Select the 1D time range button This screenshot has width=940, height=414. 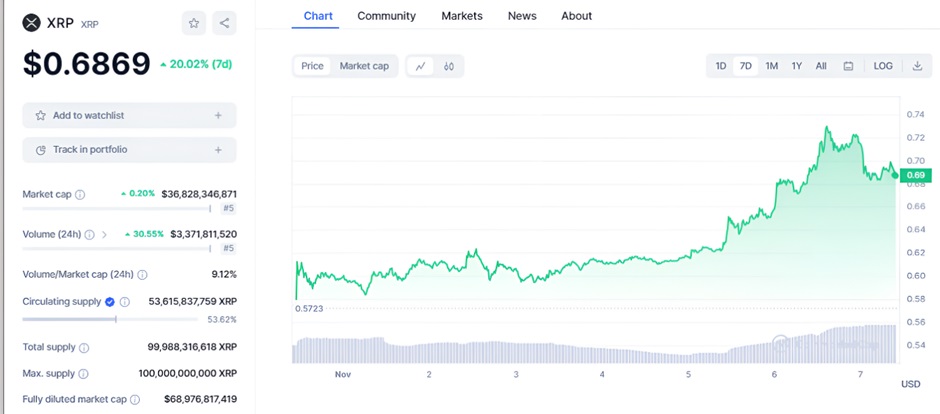(x=721, y=66)
